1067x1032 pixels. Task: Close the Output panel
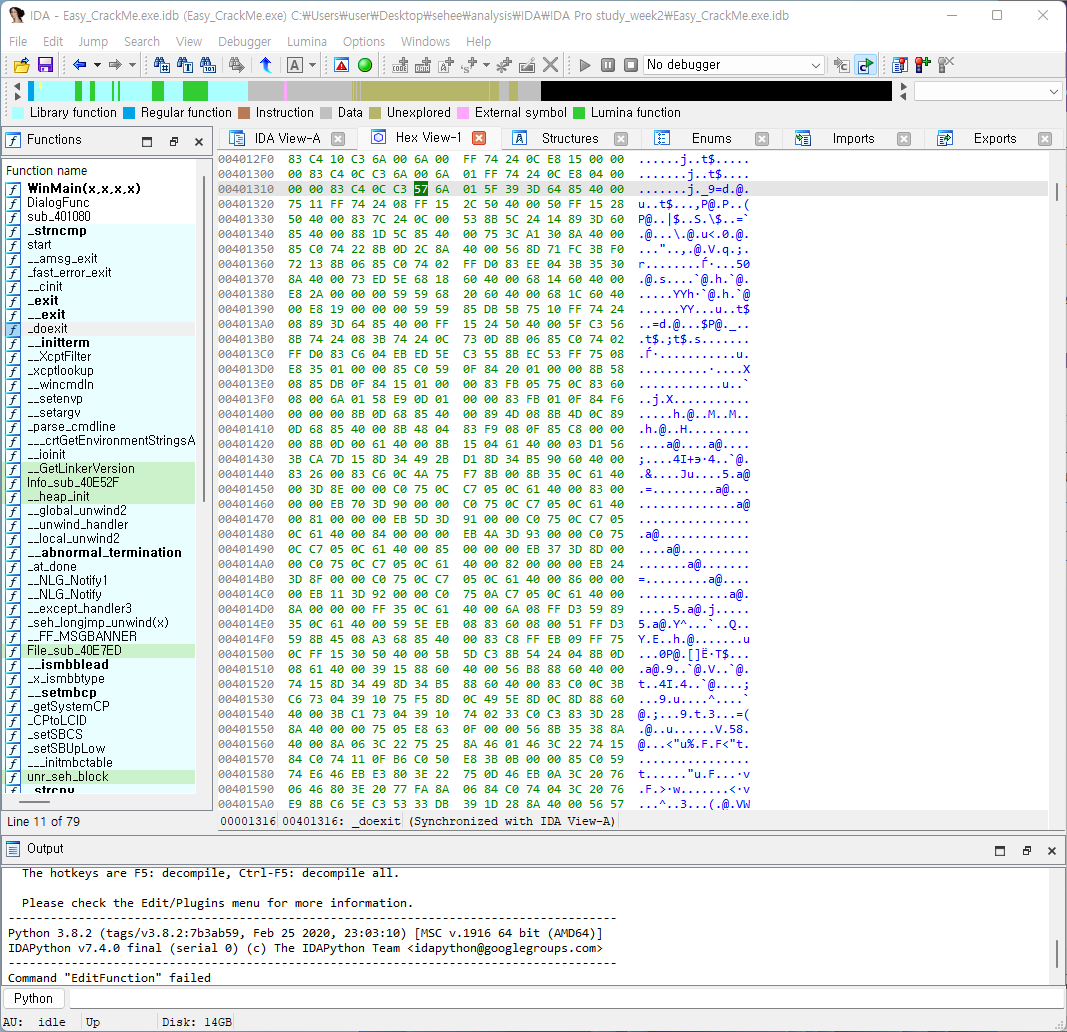pyautogui.click(x=1051, y=850)
